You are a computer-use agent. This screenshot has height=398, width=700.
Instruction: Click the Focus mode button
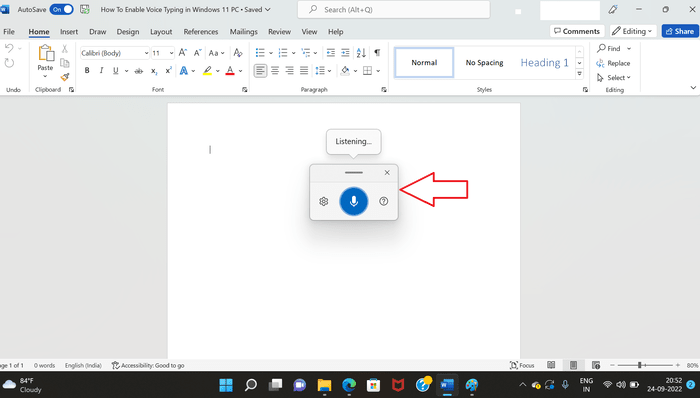[522, 365]
